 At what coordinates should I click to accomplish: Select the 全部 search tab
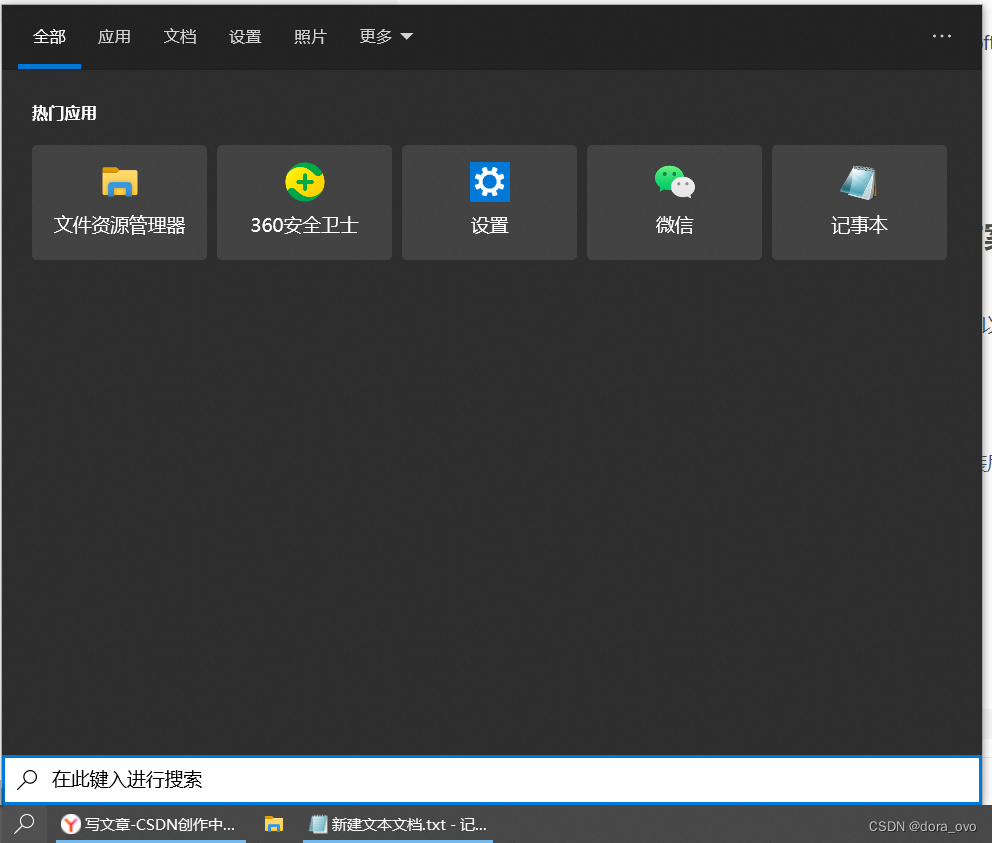coord(49,37)
